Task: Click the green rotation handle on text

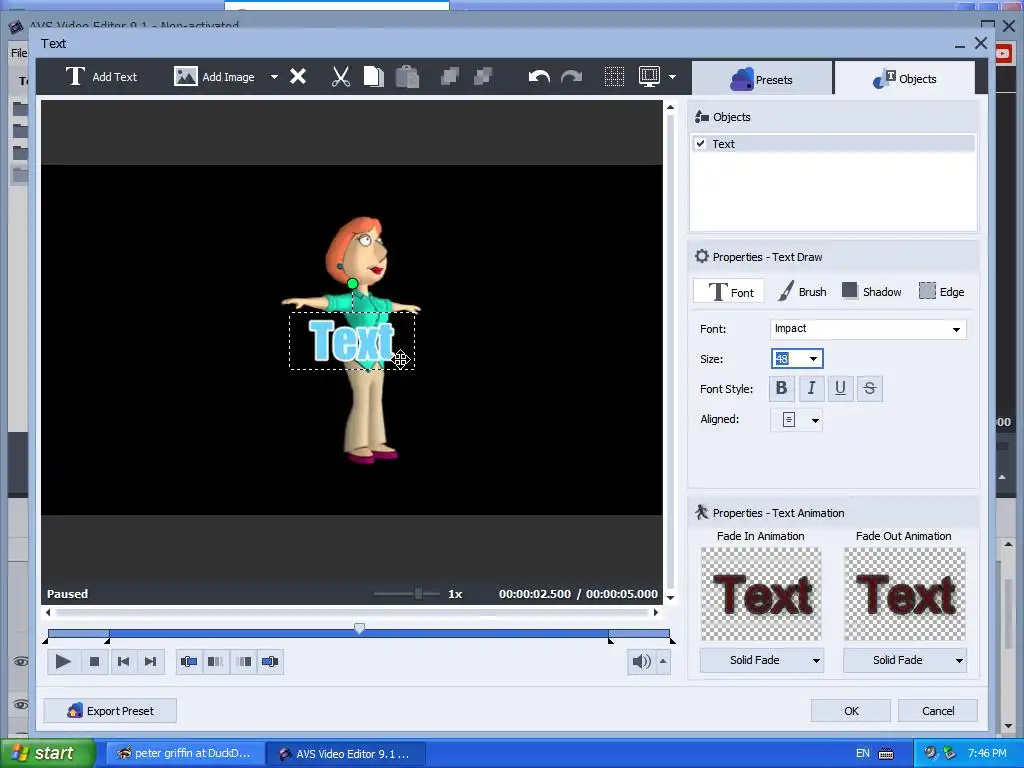Action: [352, 283]
